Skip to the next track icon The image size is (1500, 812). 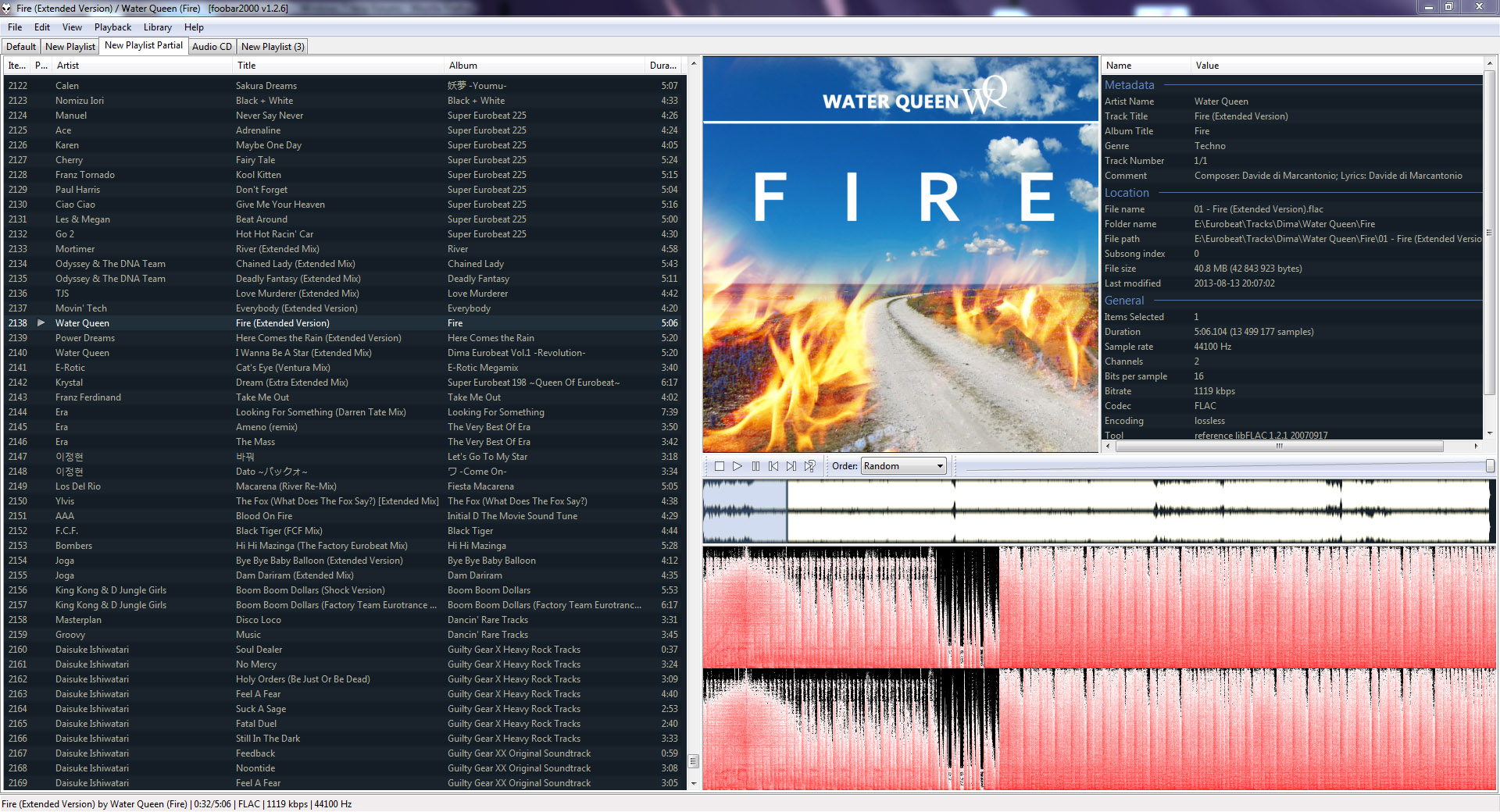point(791,466)
